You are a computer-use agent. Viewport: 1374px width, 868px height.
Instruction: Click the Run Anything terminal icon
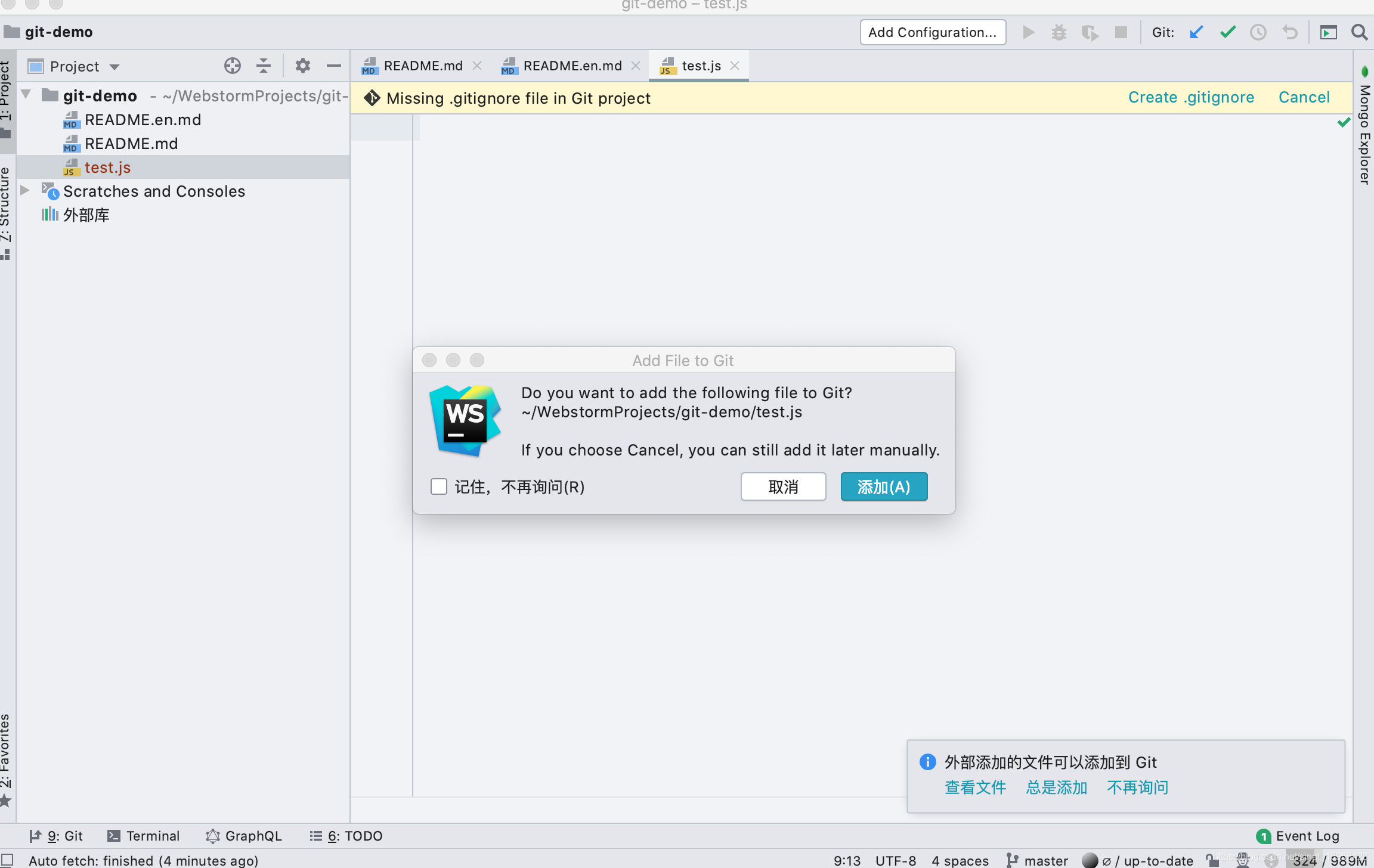pos(1328,32)
